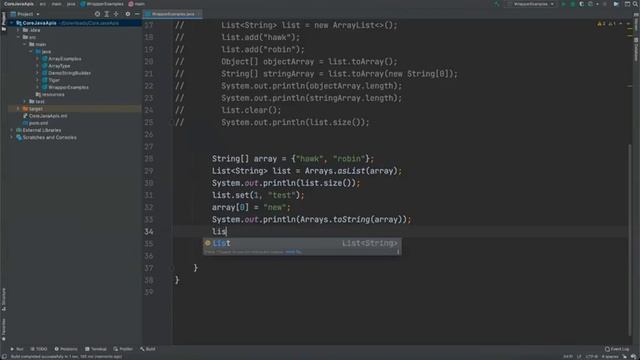Click the warnings indicator in editor corner
This screenshot has height=360, width=640.
click(606, 24)
